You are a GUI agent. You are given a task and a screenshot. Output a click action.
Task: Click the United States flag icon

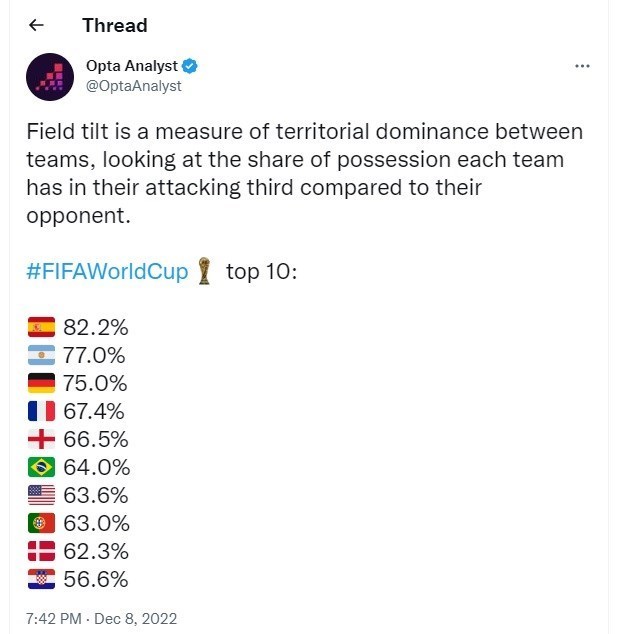click(x=41, y=495)
